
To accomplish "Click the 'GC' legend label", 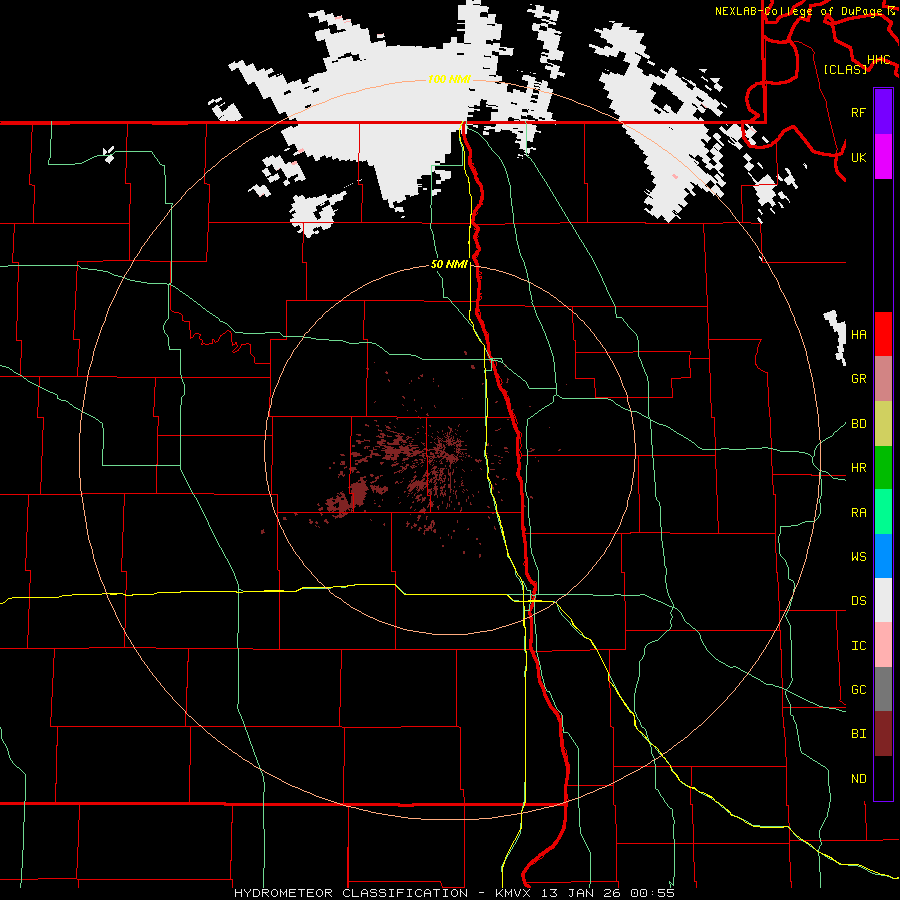I will 859,690.
